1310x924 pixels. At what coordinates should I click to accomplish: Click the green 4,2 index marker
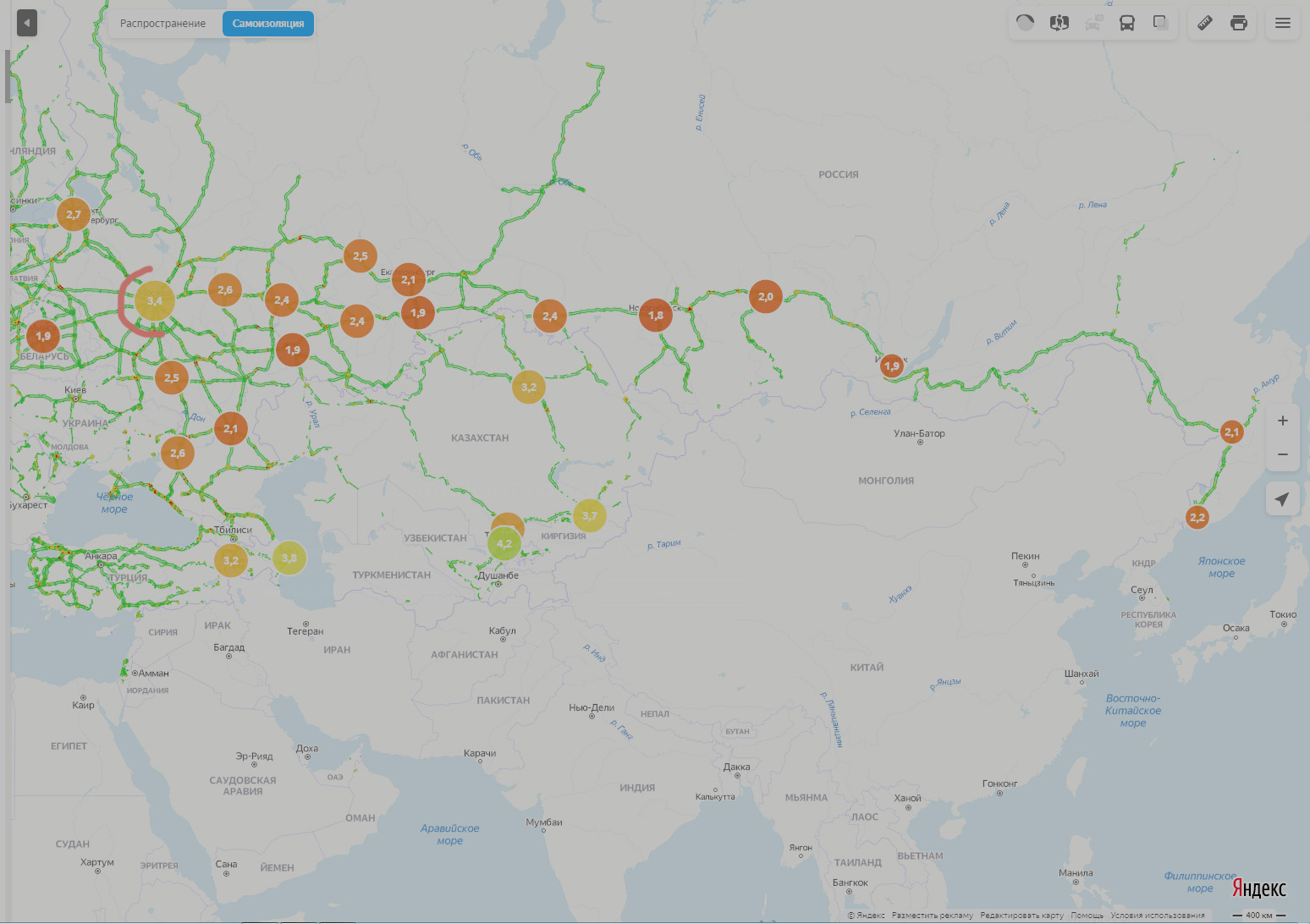coord(504,544)
